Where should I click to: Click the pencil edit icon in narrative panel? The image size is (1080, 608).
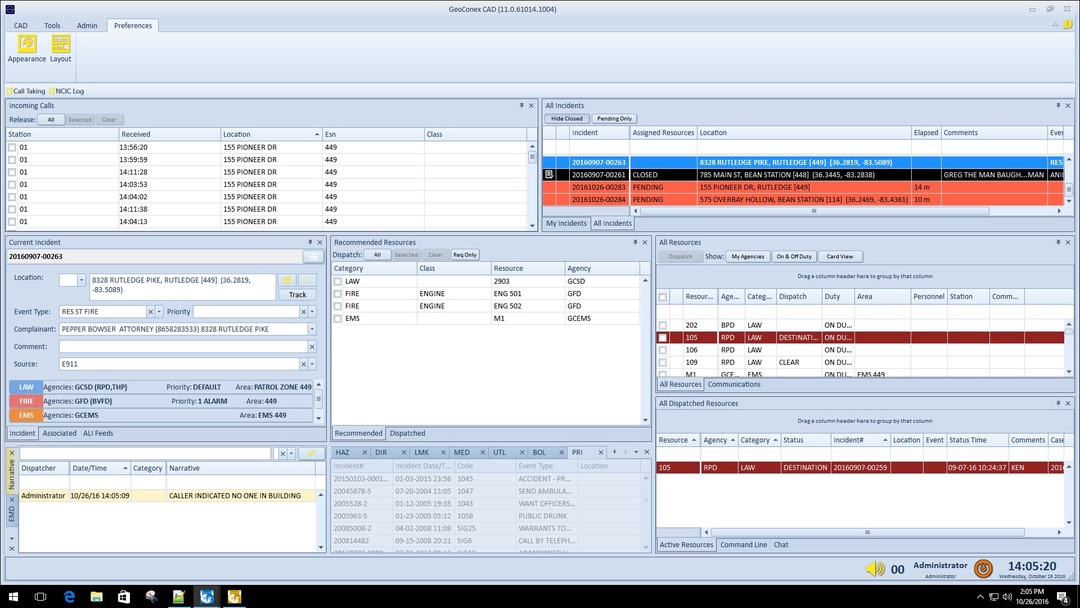tap(311, 453)
